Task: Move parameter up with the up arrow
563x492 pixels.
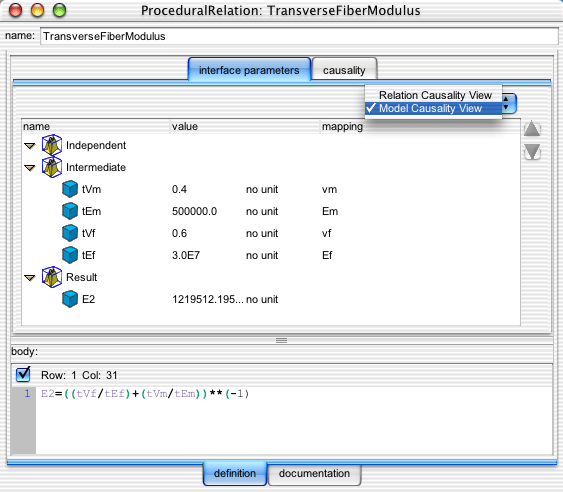Action: pyautogui.click(x=532, y=129)
